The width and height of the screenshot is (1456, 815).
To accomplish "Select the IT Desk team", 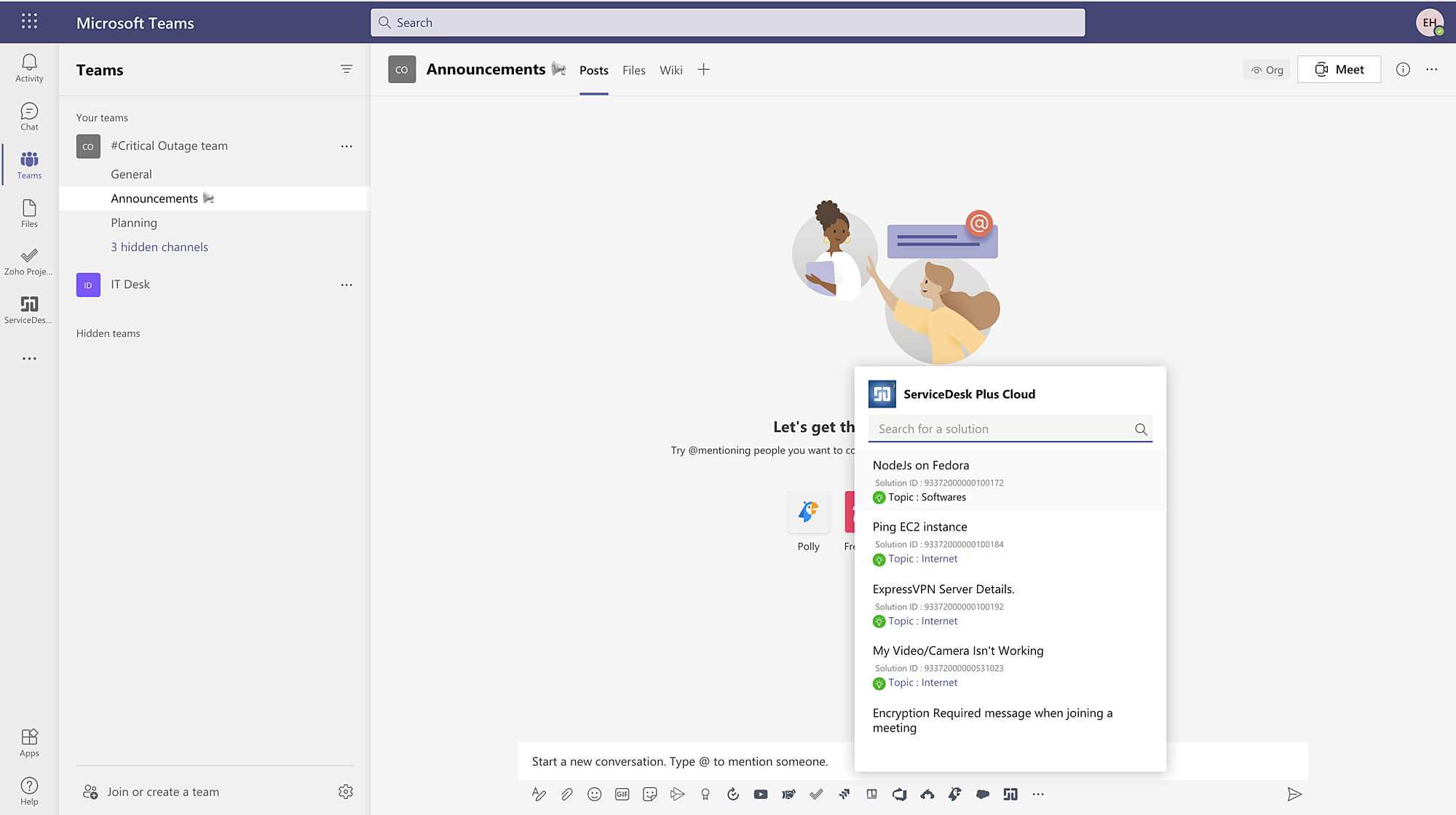I will click(x=130, y=285).
